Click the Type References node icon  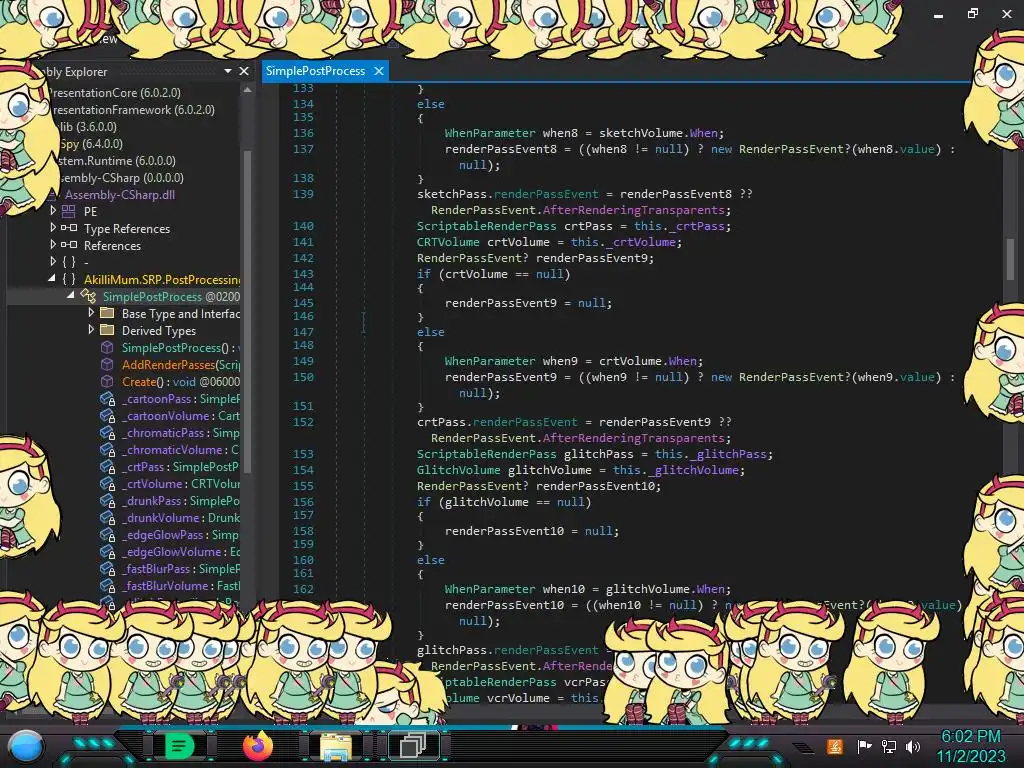69,228
